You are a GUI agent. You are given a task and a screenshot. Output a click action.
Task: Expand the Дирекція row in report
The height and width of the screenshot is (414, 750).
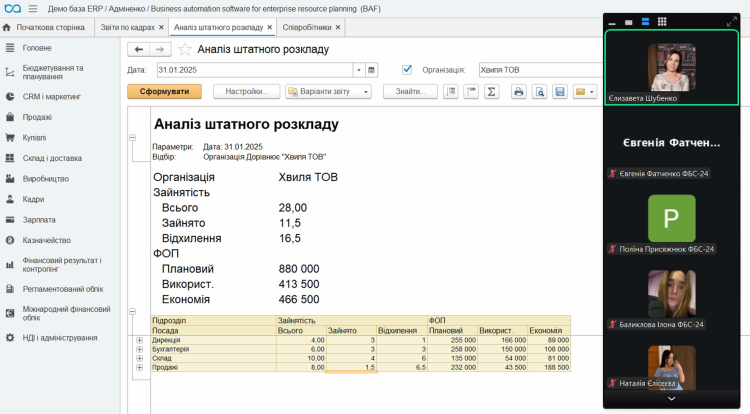pos(139,340)
